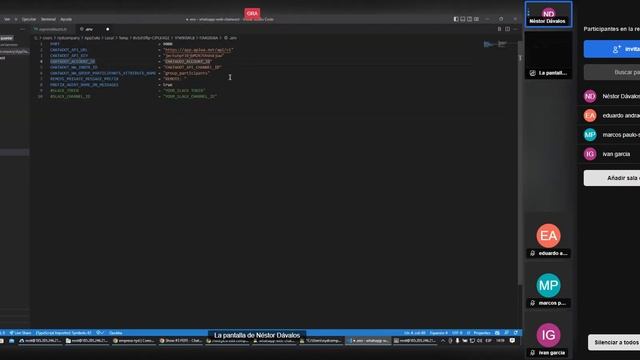
Task: Click the notification bell in VS Code status bar
Action: (x=516, y=333)
